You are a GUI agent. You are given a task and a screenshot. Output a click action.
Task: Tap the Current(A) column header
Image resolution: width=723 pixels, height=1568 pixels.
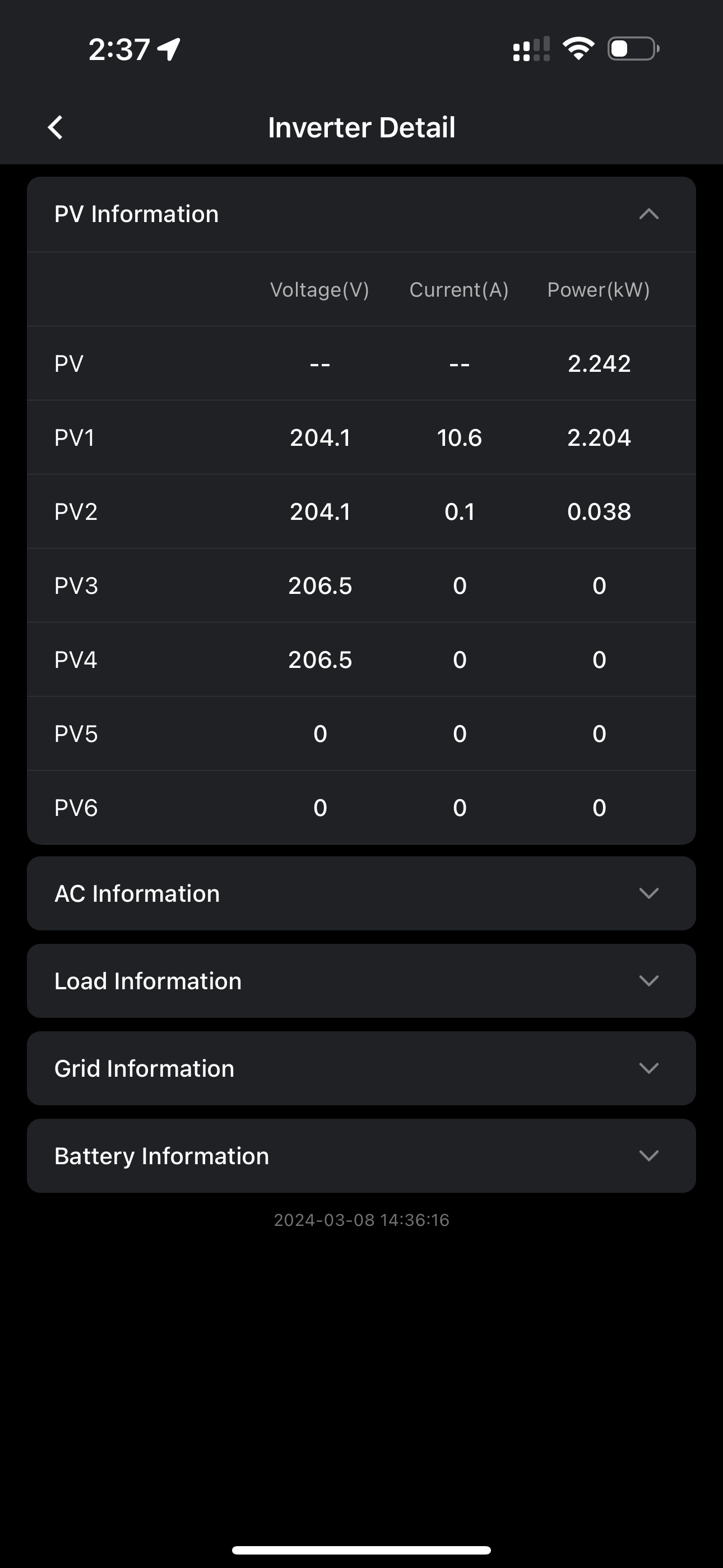459,290
